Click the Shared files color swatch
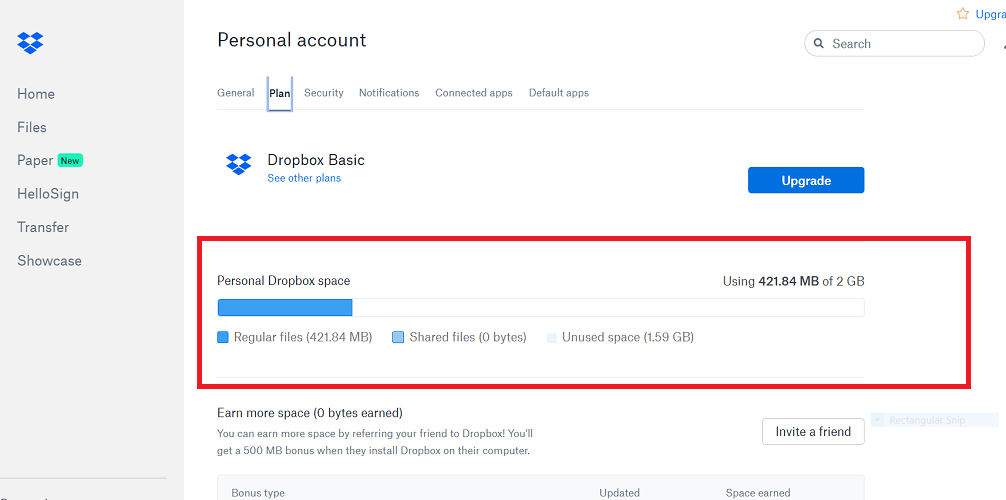Viewport: 1006px width, 500px height. pos(398,337)
